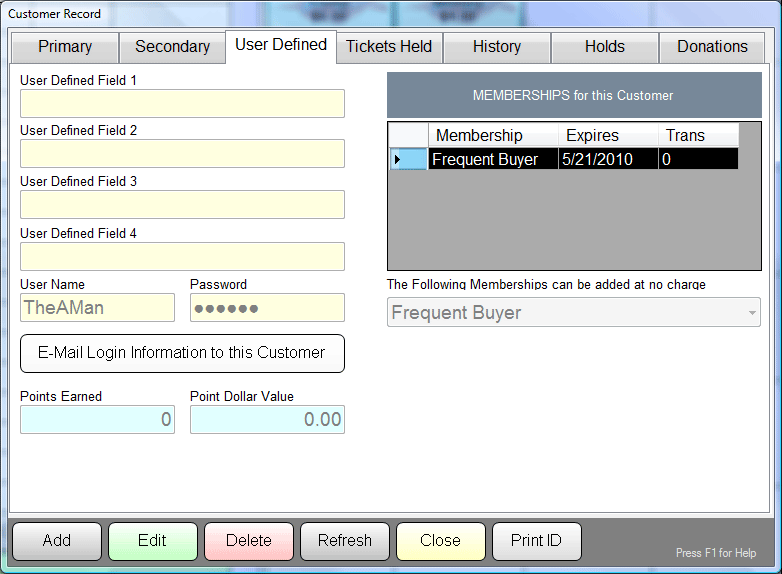Viewport: 782px width, 574px height.
Task: Go to the Tickets Held tab
Action: 389,47
